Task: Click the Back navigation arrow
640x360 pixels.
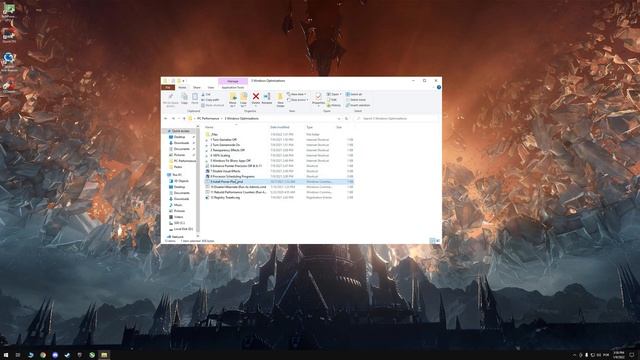Action: (x=166, y=118)
